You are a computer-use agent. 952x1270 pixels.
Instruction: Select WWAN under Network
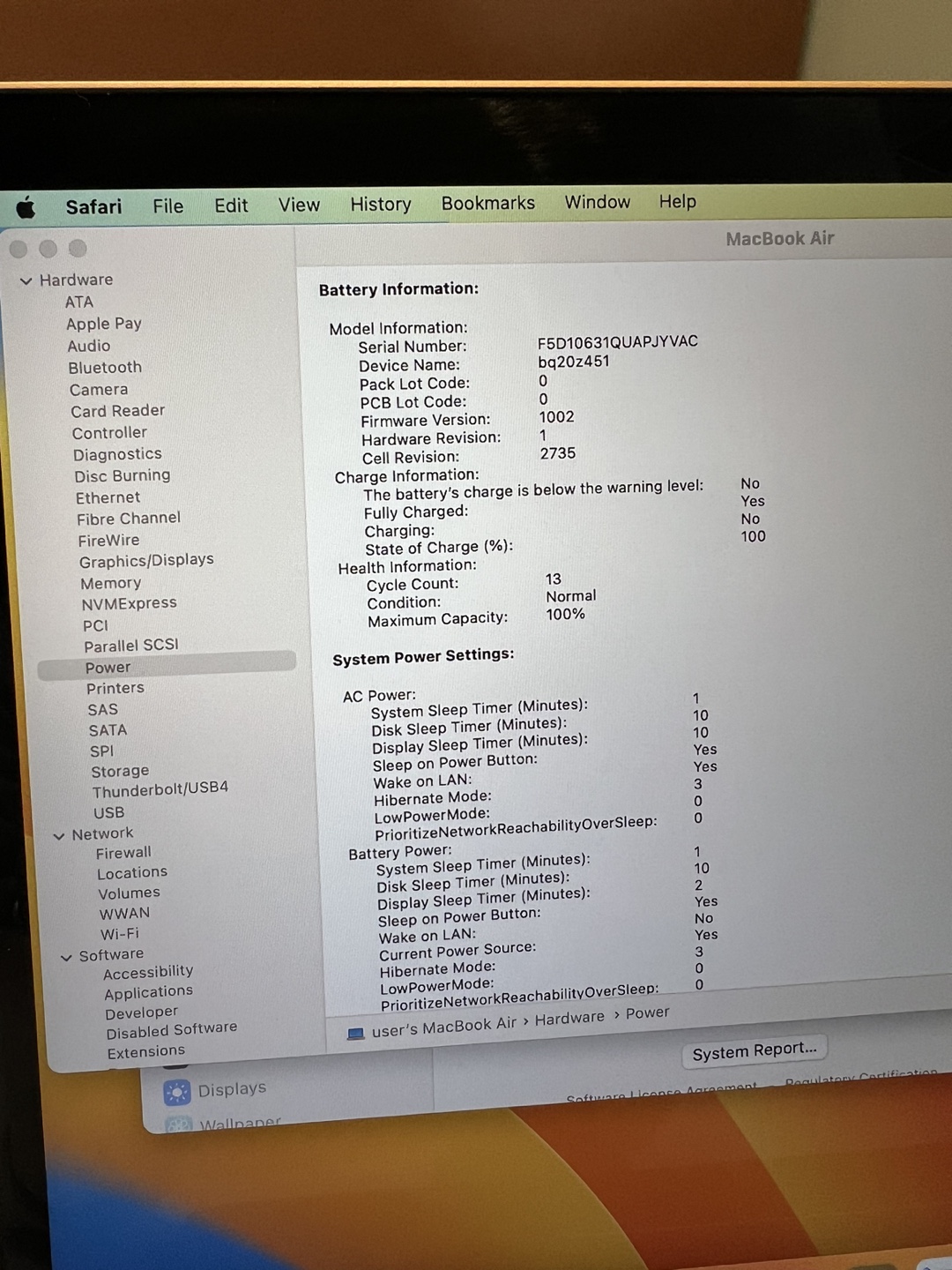coord(124,914)
